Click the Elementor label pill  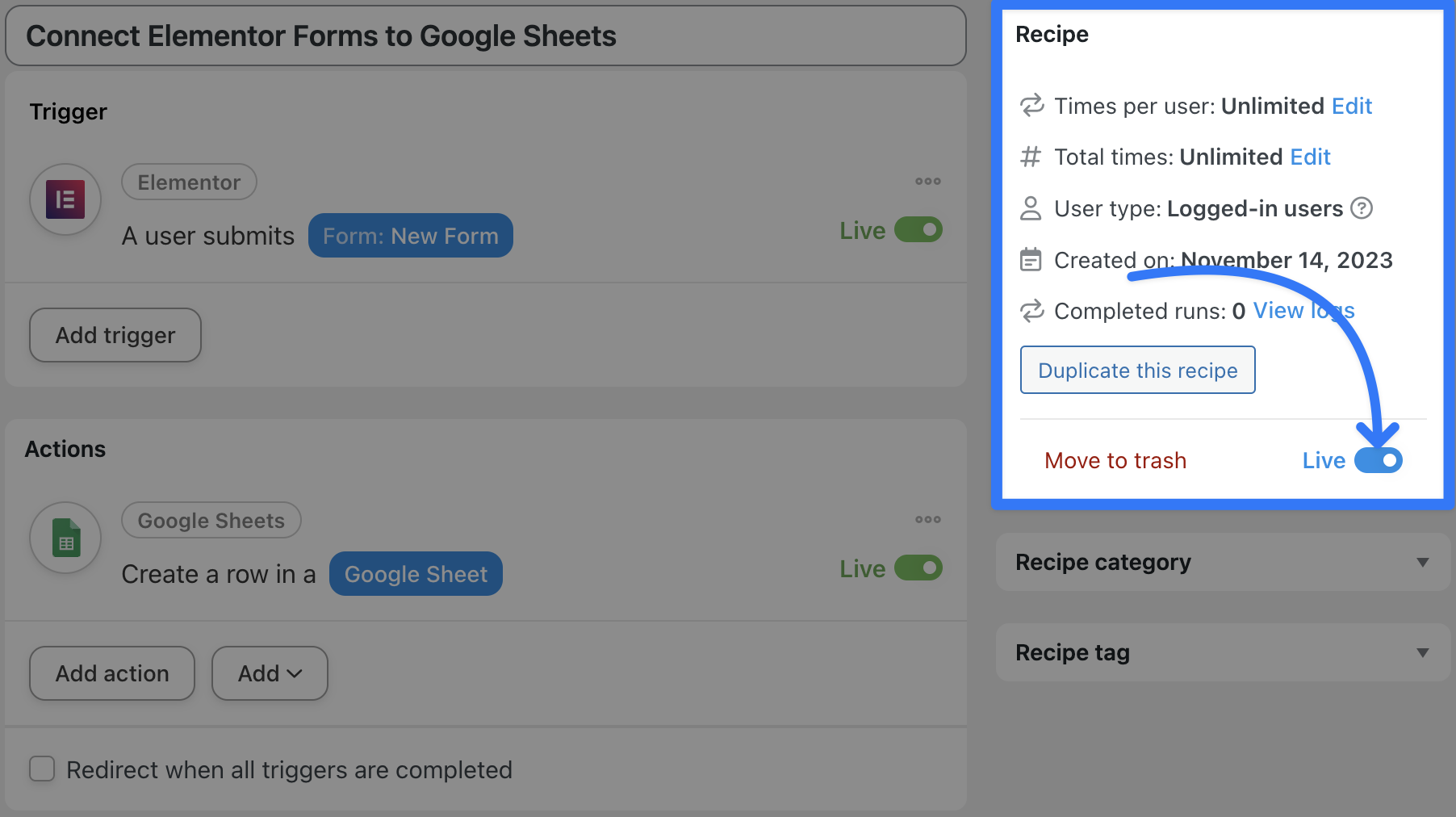[189, 182]
